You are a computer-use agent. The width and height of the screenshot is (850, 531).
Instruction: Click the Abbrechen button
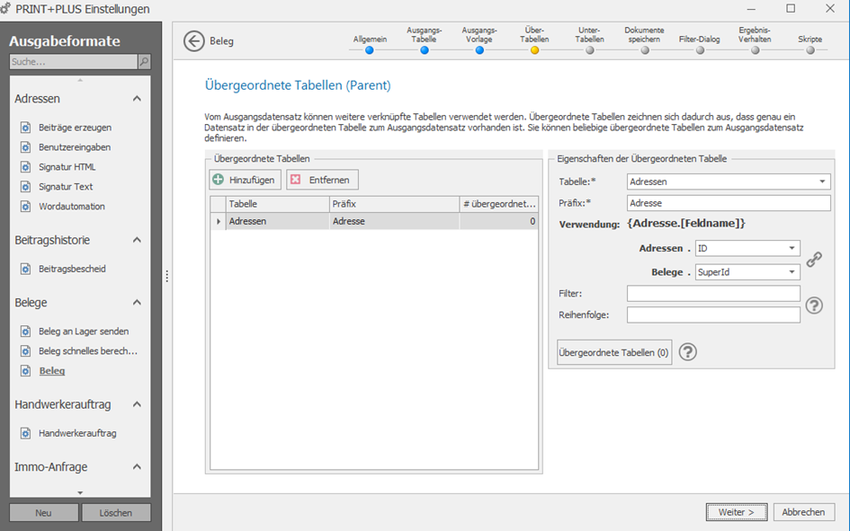click(x=803, y=512)
